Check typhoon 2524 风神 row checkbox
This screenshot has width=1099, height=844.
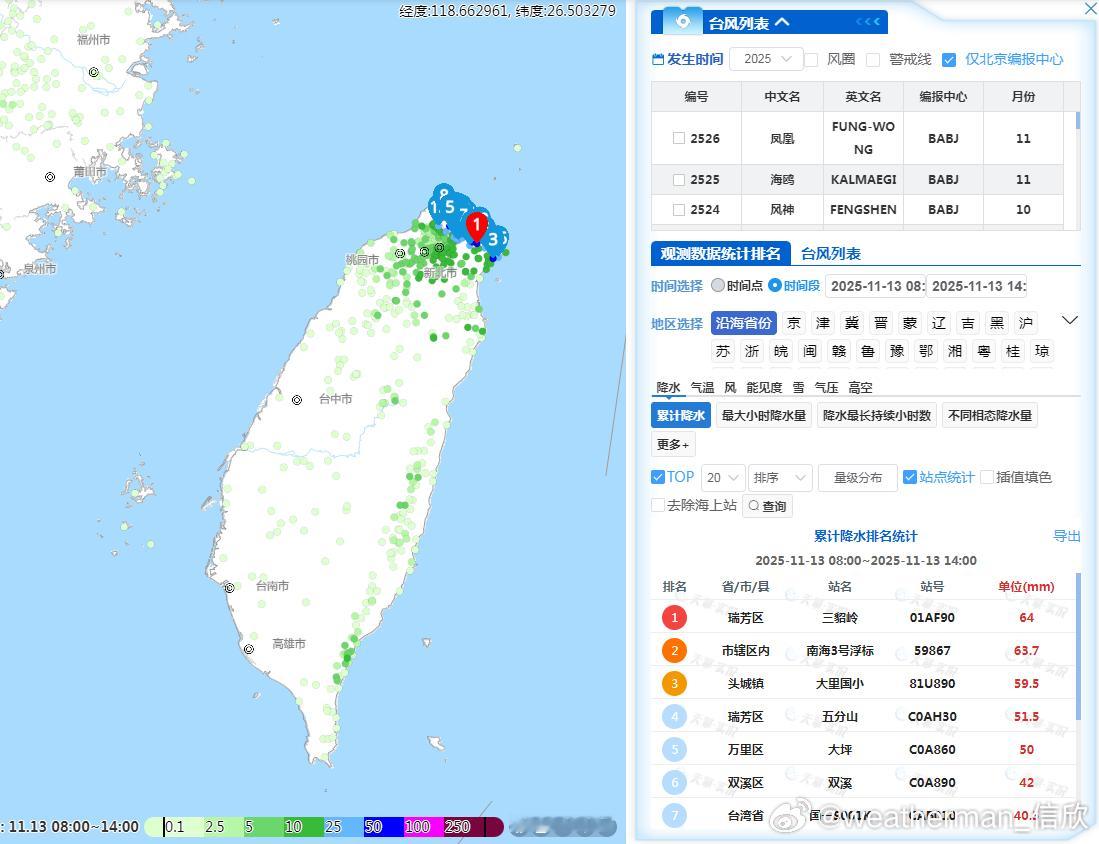pyautogui.click(x=678, y=210)
